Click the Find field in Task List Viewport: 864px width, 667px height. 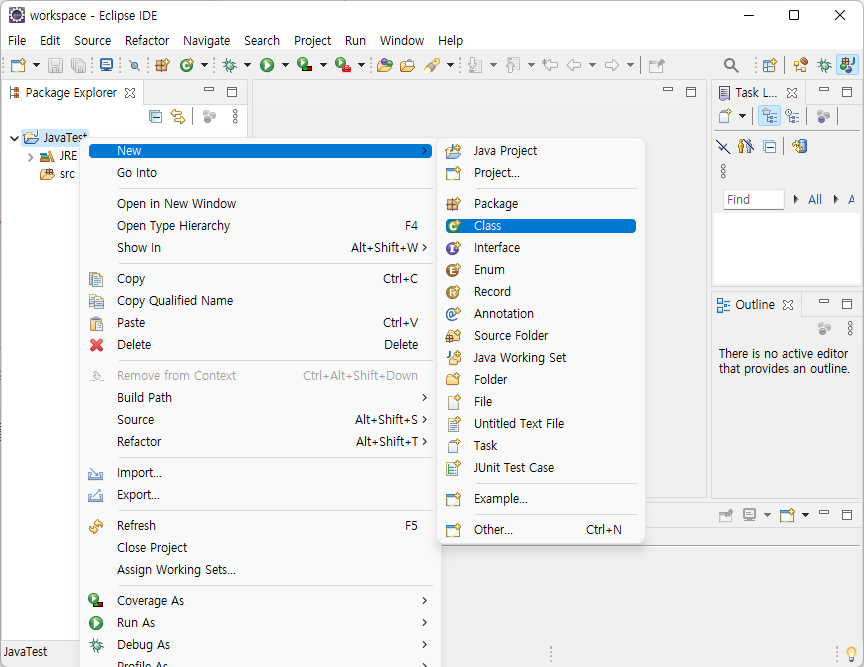753,200
